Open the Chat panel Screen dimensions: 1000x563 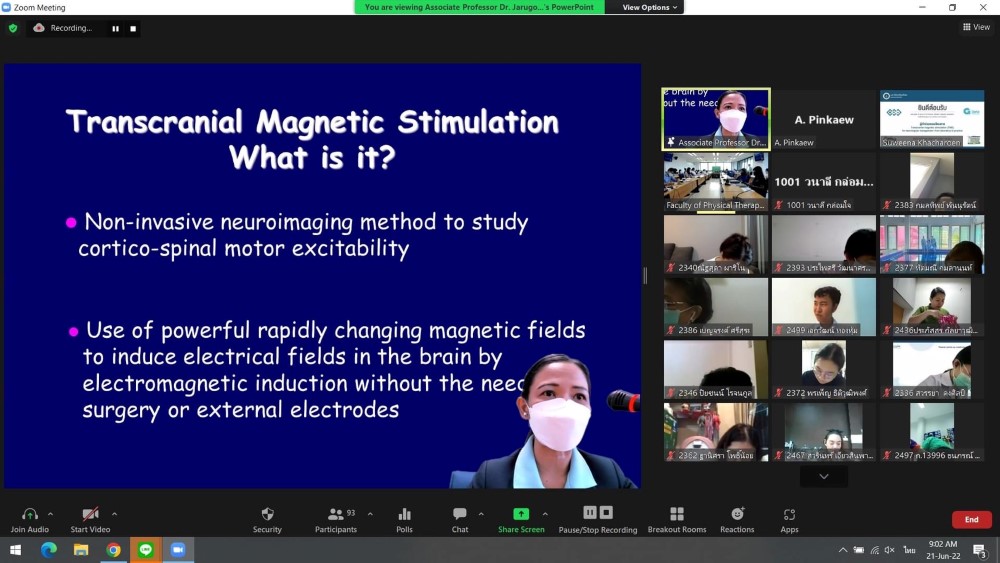(459, 514)
